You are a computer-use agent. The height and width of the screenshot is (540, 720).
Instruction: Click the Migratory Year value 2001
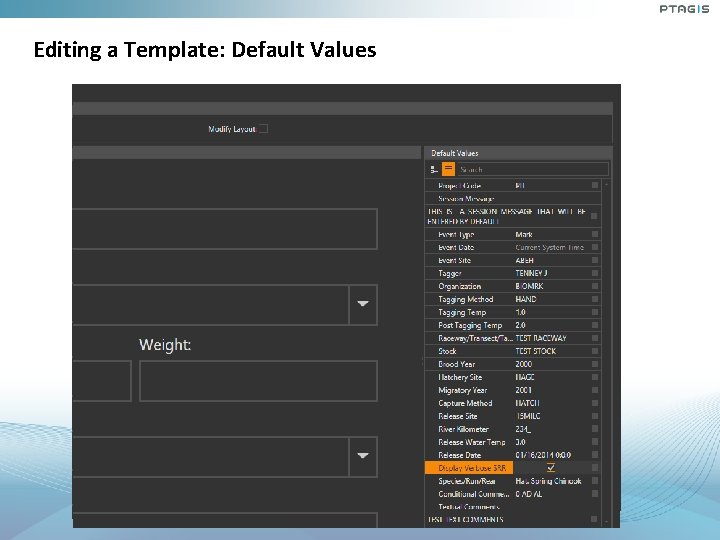click(x=523, y=390)
